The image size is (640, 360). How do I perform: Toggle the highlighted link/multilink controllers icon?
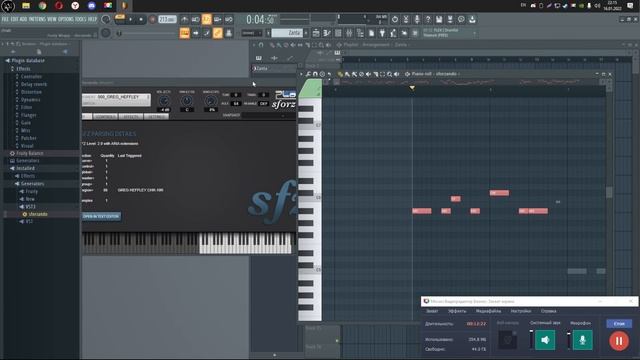pyautogui.click(x=218, y=33)
